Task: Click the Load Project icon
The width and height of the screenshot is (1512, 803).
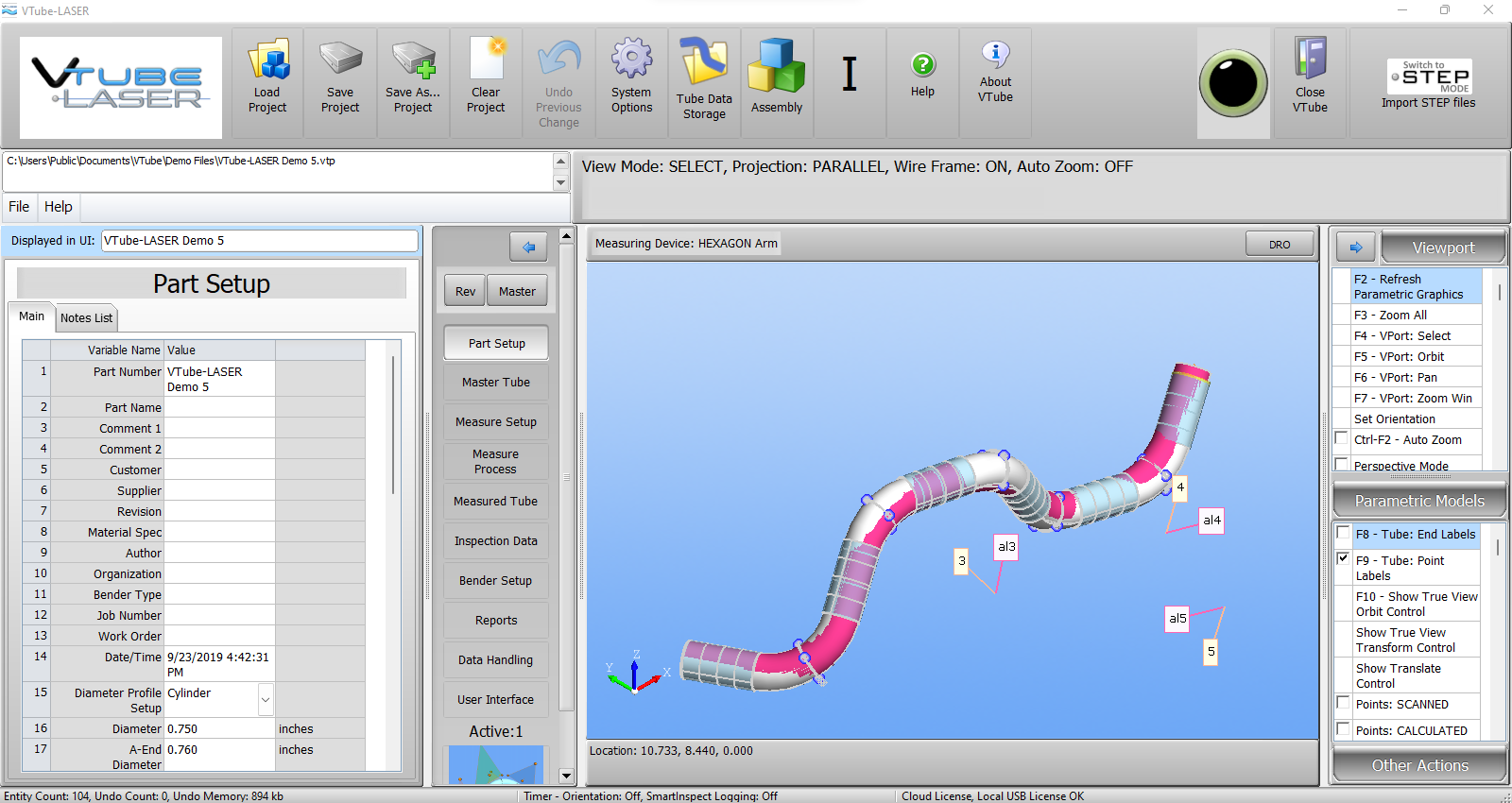Action: (267, 62)
